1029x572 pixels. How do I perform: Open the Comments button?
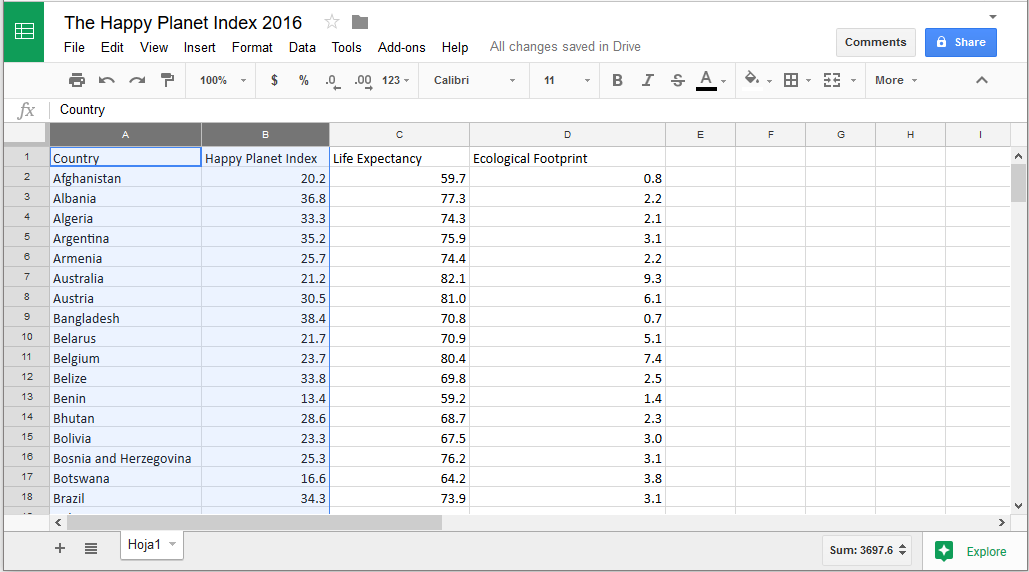[875, 42]
